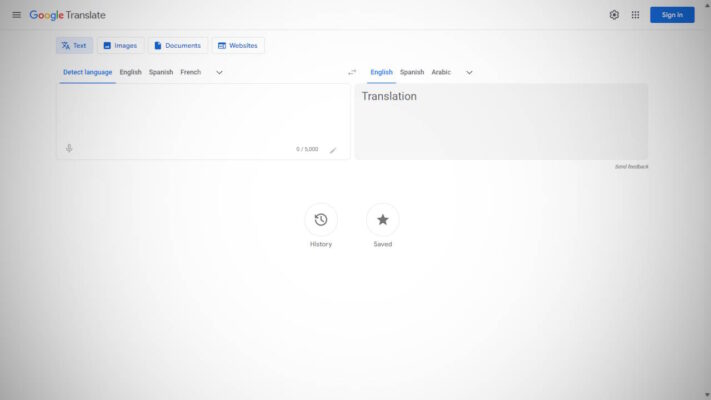The width and height of the screenshot is (711, 400).
Task: Click the Google Translate logo
Action: click(x=68, y=15)
